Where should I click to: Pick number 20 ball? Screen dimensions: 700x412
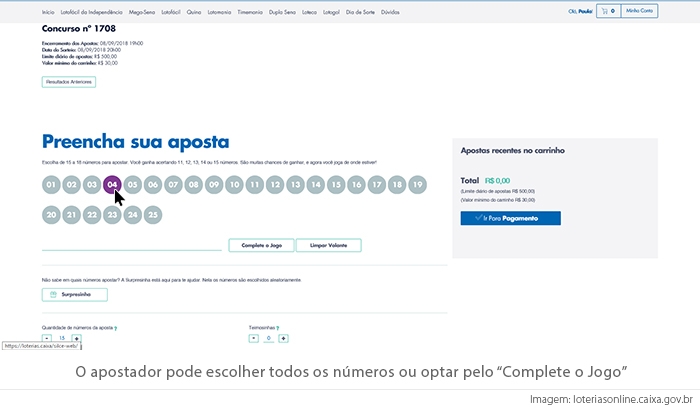click(x=51, y=215)
